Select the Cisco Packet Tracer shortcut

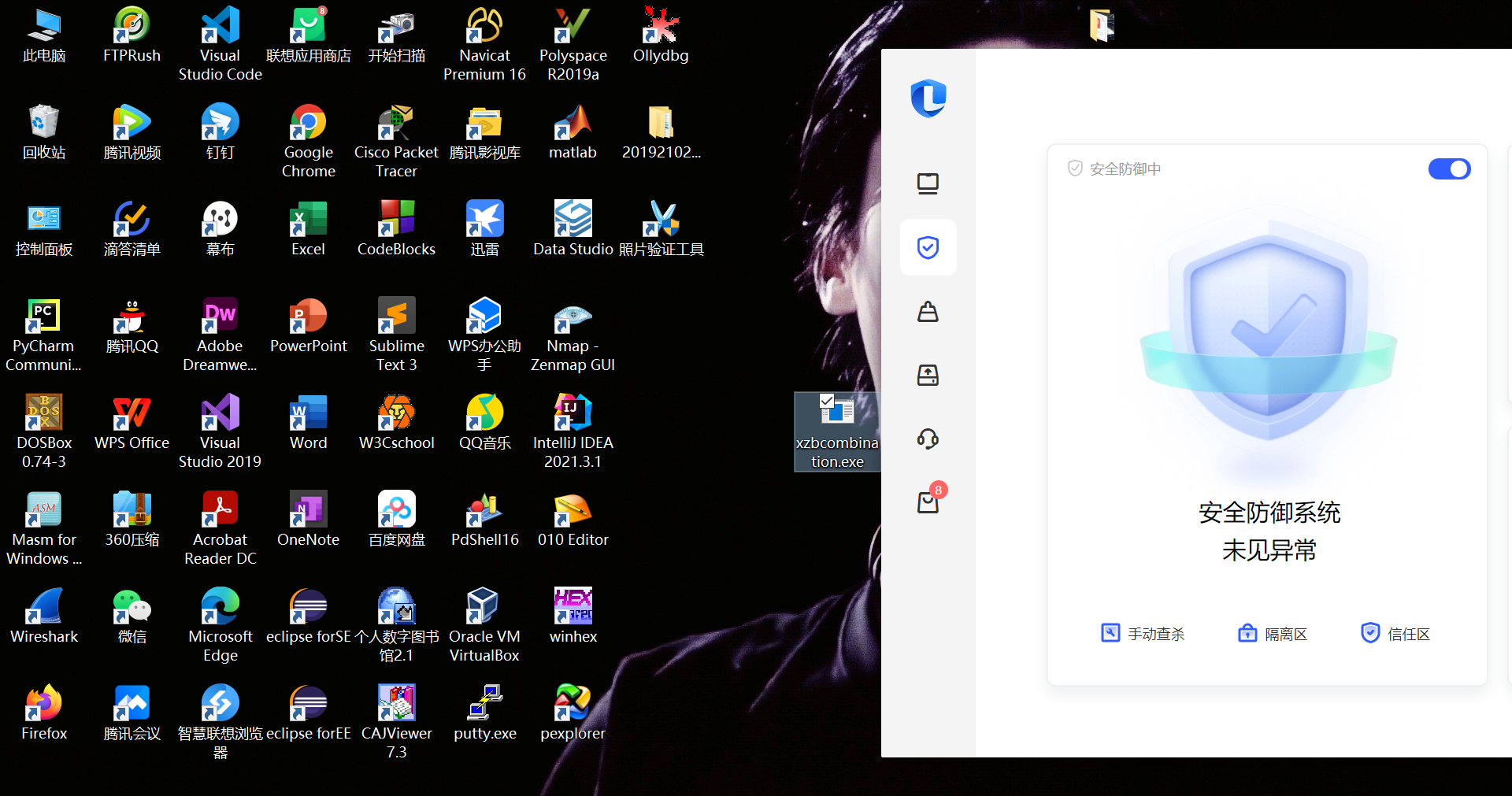coord(396,141)
